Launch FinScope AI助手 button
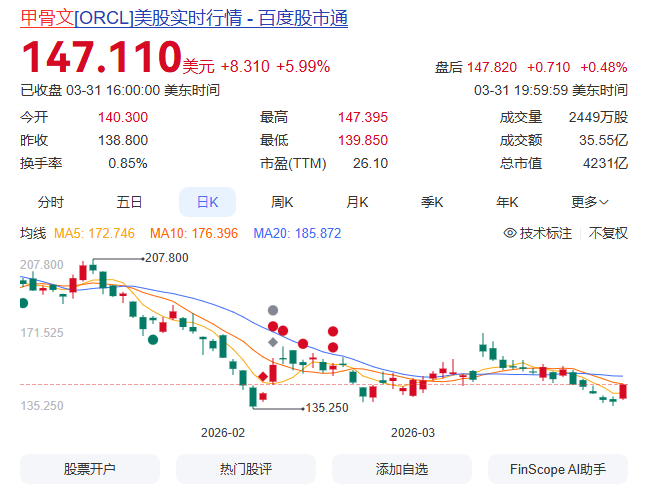Image resolution: width=663 pixels, height=497 pixels. [x=558, y=469]
